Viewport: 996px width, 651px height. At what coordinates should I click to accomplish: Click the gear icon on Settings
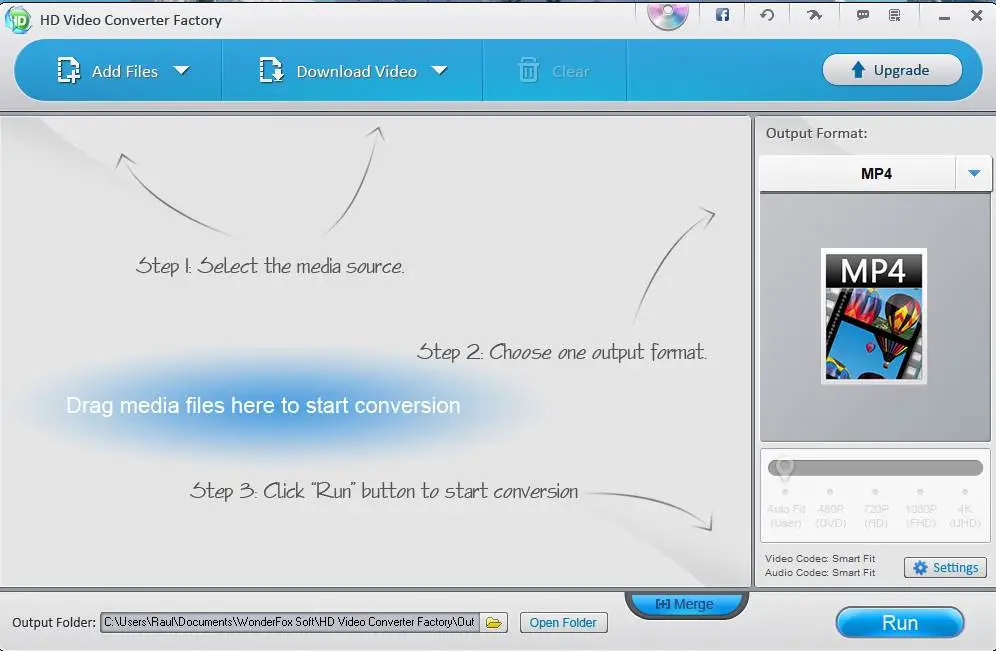920,567
